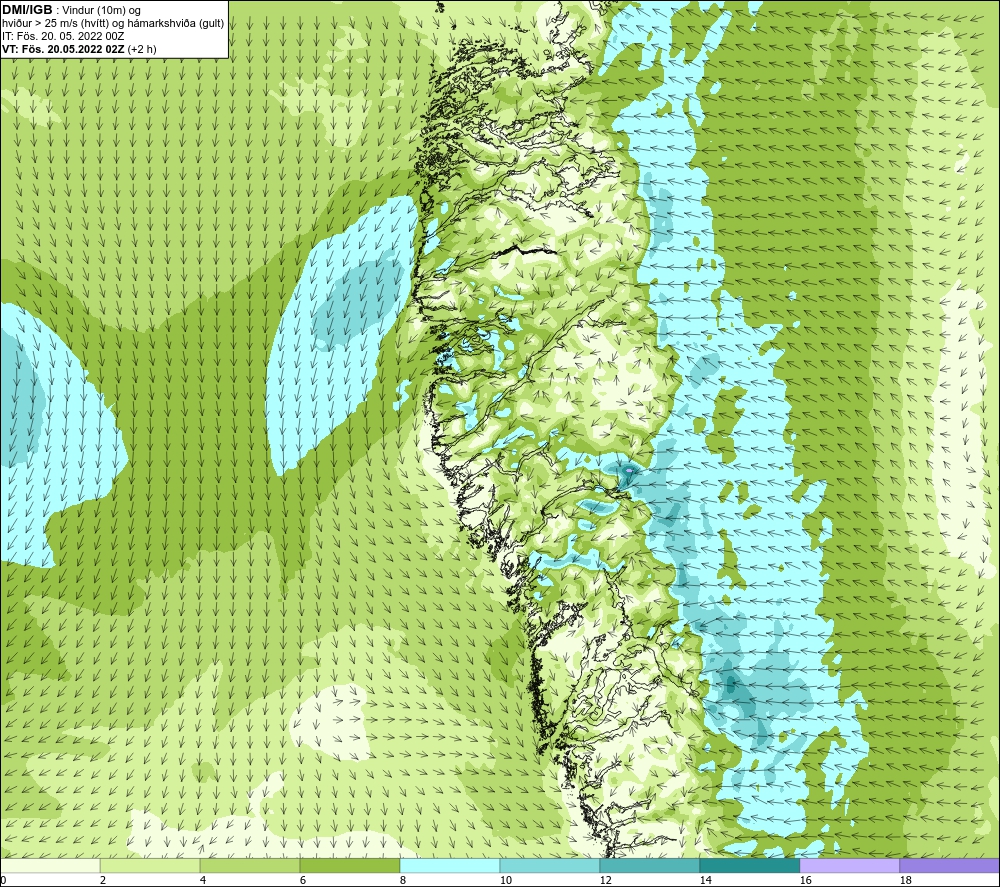Click the light cyan 8–10 m/s legend swatch

click(450, 865)
